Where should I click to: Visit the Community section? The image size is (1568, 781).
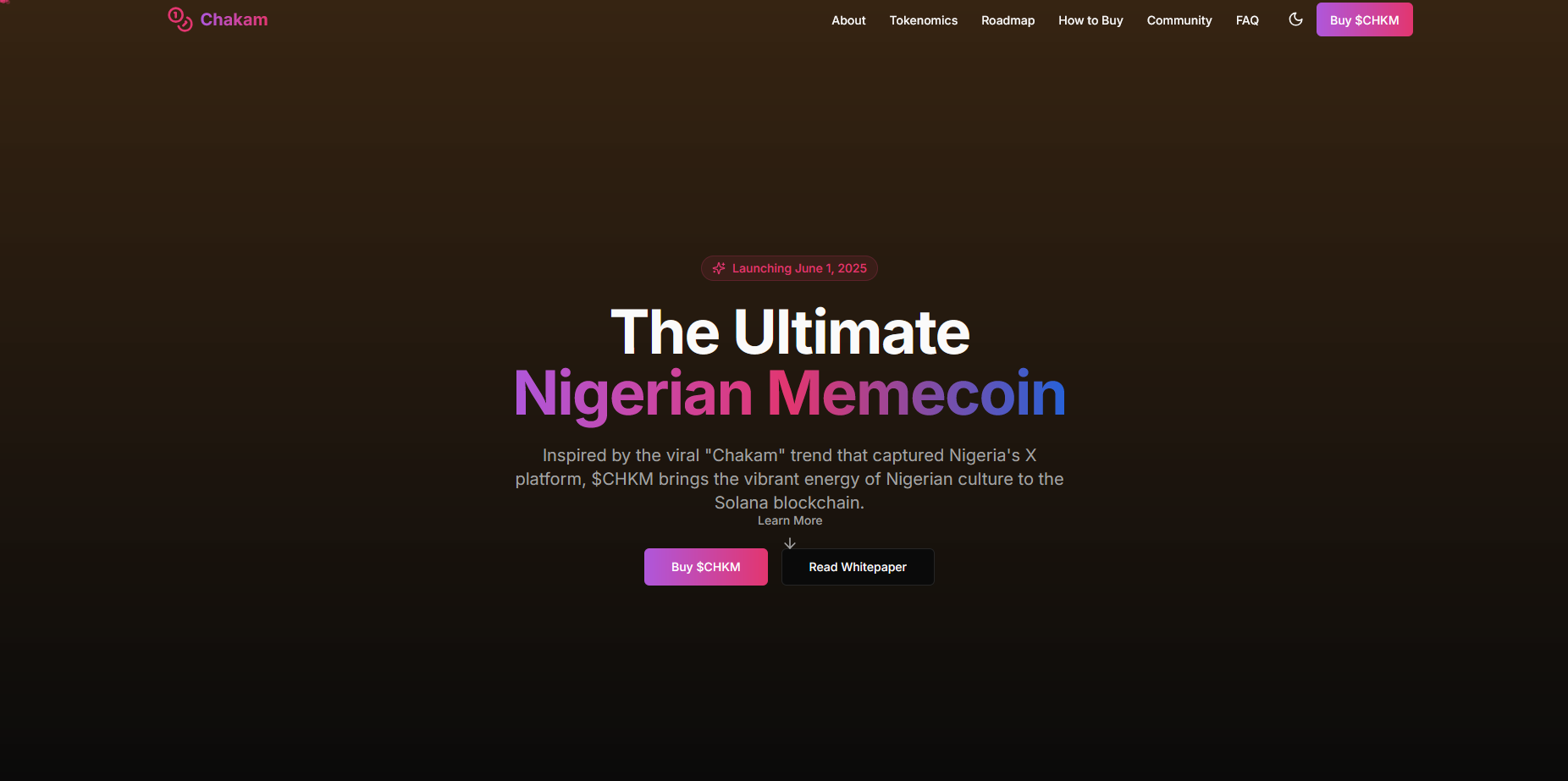click(1179, 20)
